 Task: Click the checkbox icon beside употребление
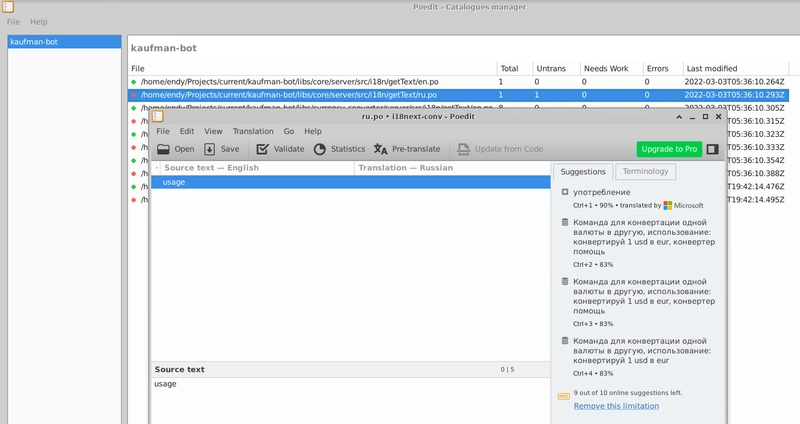[565, 192]
